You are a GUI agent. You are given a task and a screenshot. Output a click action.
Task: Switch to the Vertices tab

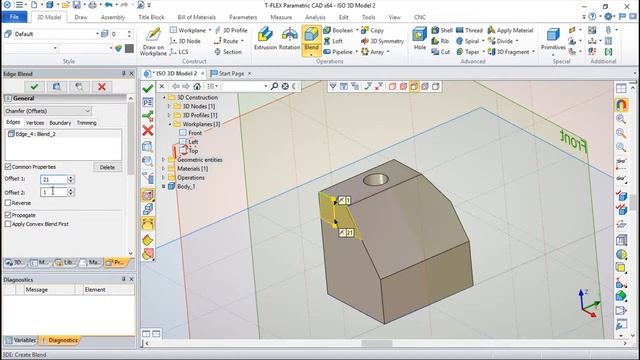pyautogui.click(x=35, y=123)
